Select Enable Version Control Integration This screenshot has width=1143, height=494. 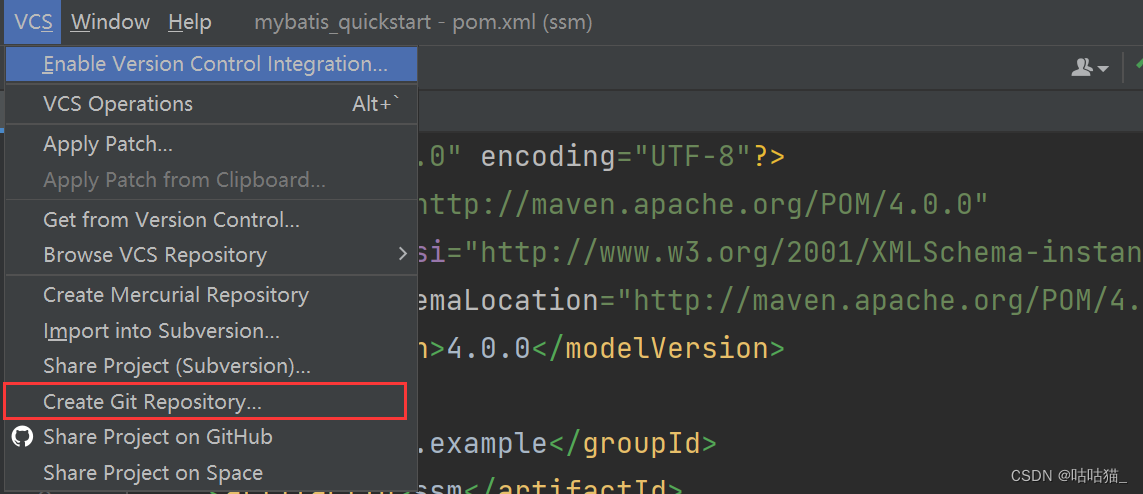coord(211,64)
